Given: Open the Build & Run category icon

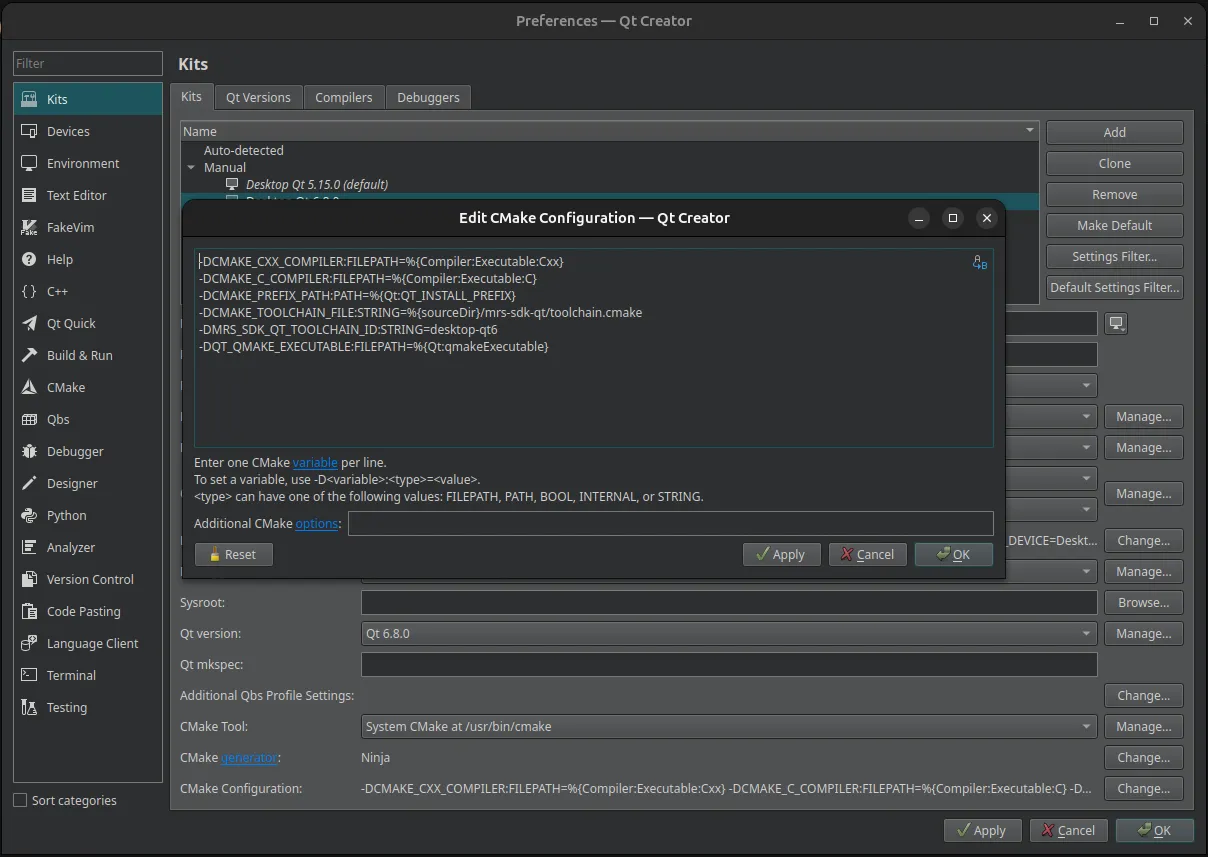Looking at the screenshot, I should (x=29, y=355).
